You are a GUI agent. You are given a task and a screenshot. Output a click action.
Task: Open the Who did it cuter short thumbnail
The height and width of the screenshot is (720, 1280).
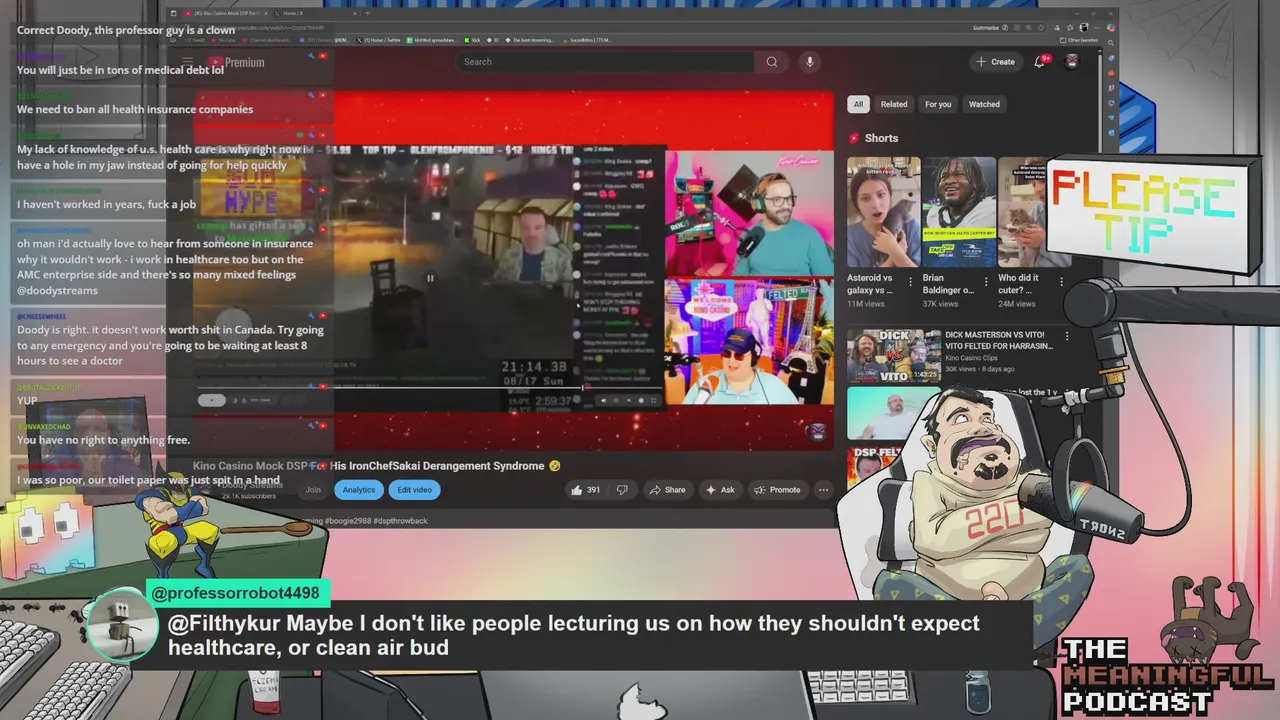1022,211
